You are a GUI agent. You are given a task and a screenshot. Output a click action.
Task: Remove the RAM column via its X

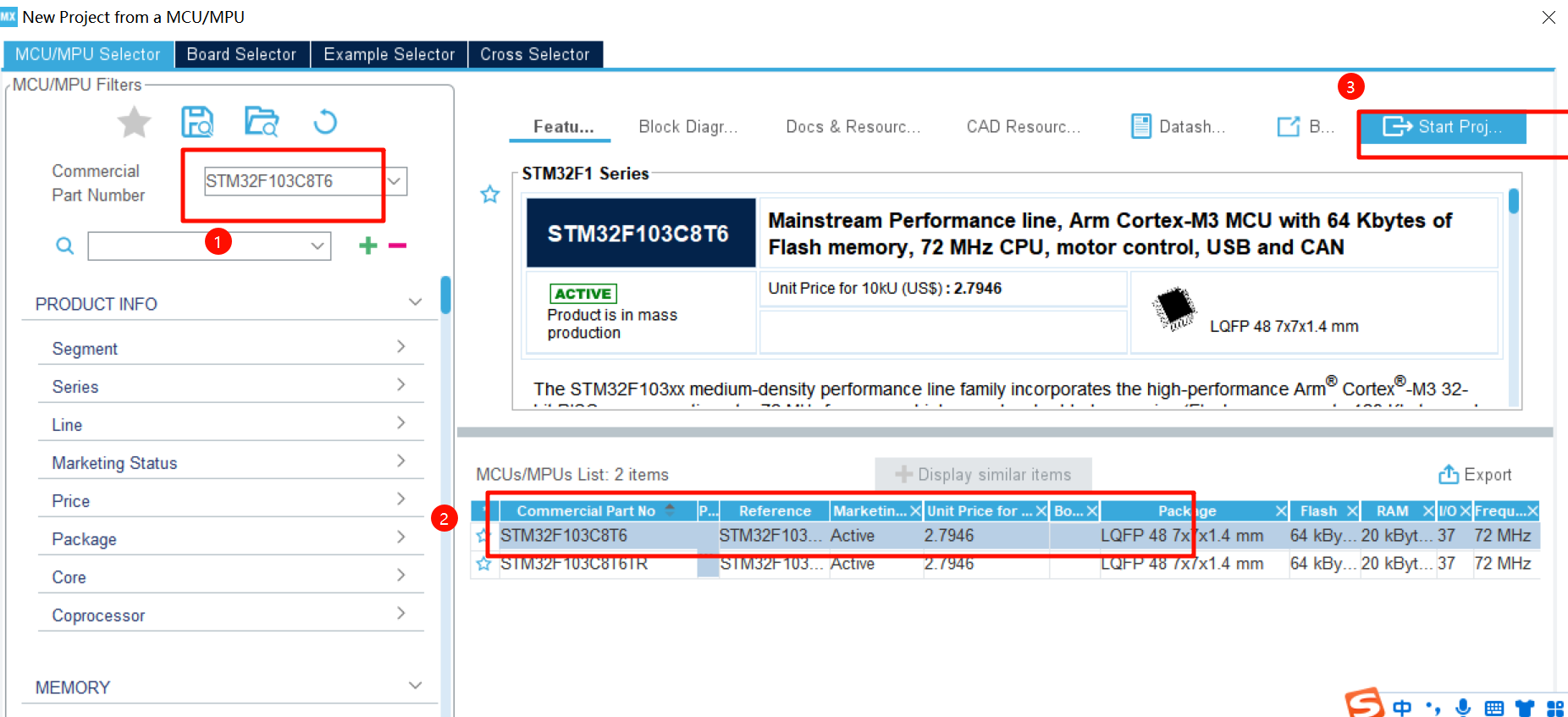[x=1428, y=511]
